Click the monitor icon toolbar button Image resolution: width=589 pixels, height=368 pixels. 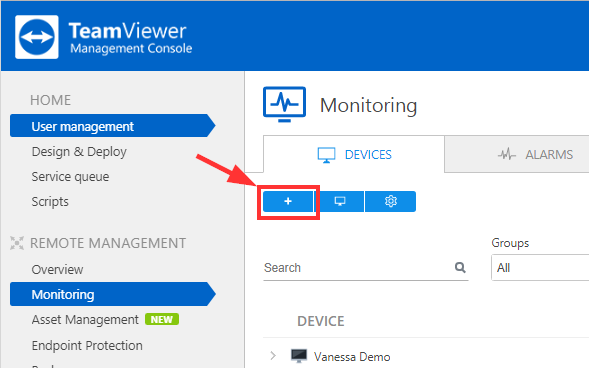340,201
